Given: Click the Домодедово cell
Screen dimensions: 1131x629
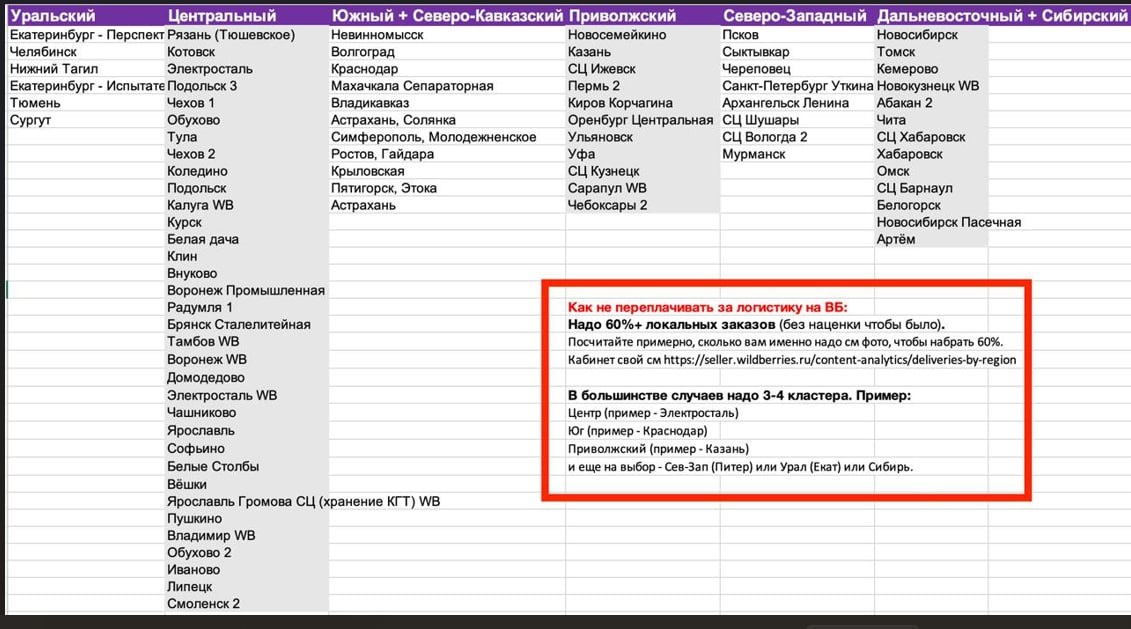Looking at the screenshot, I should (x=247, y=377).
